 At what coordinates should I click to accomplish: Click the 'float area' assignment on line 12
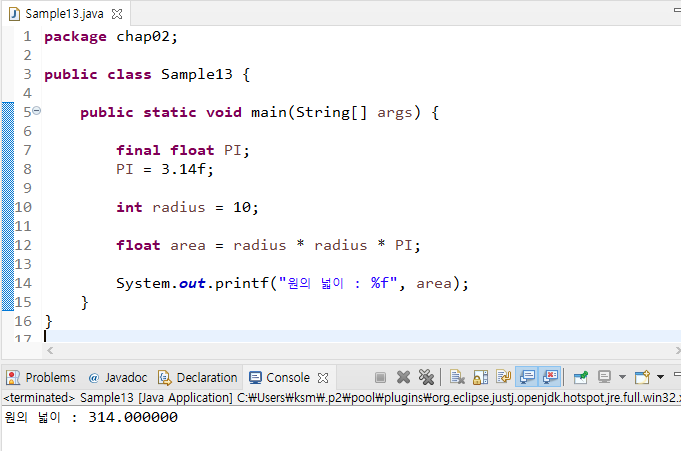pyautogui.click(x=268, y=245)
